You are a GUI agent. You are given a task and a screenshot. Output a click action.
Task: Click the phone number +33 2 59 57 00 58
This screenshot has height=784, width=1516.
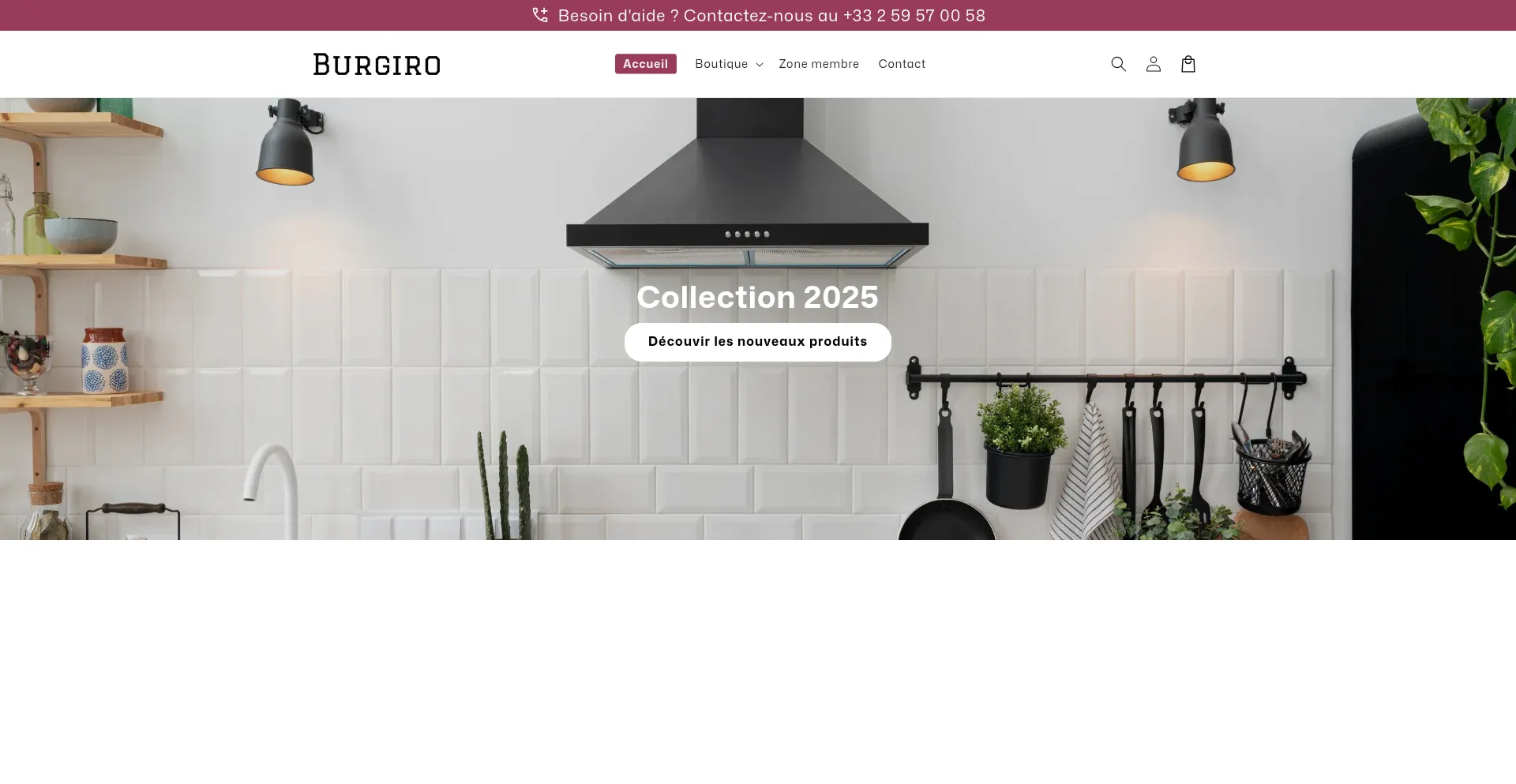tap(914, 16)
